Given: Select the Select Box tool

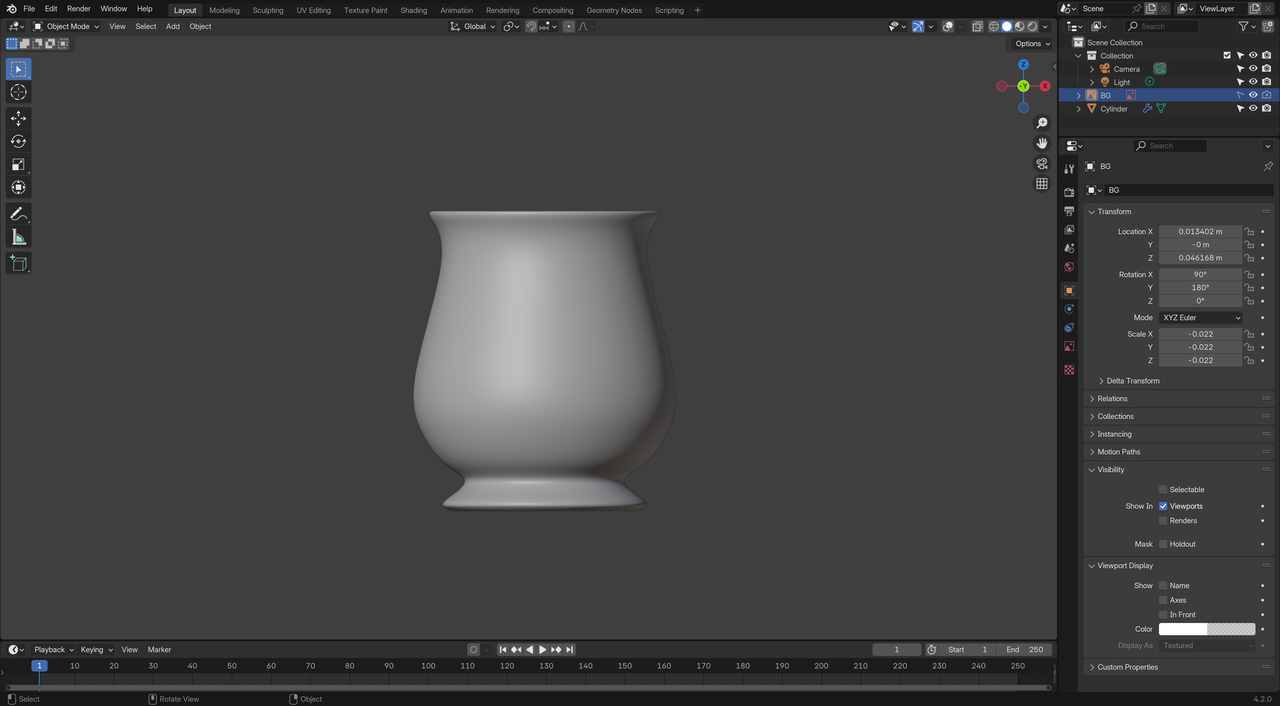Looking at the screenshot, I should pyautogui.click(x=18, y=69).
